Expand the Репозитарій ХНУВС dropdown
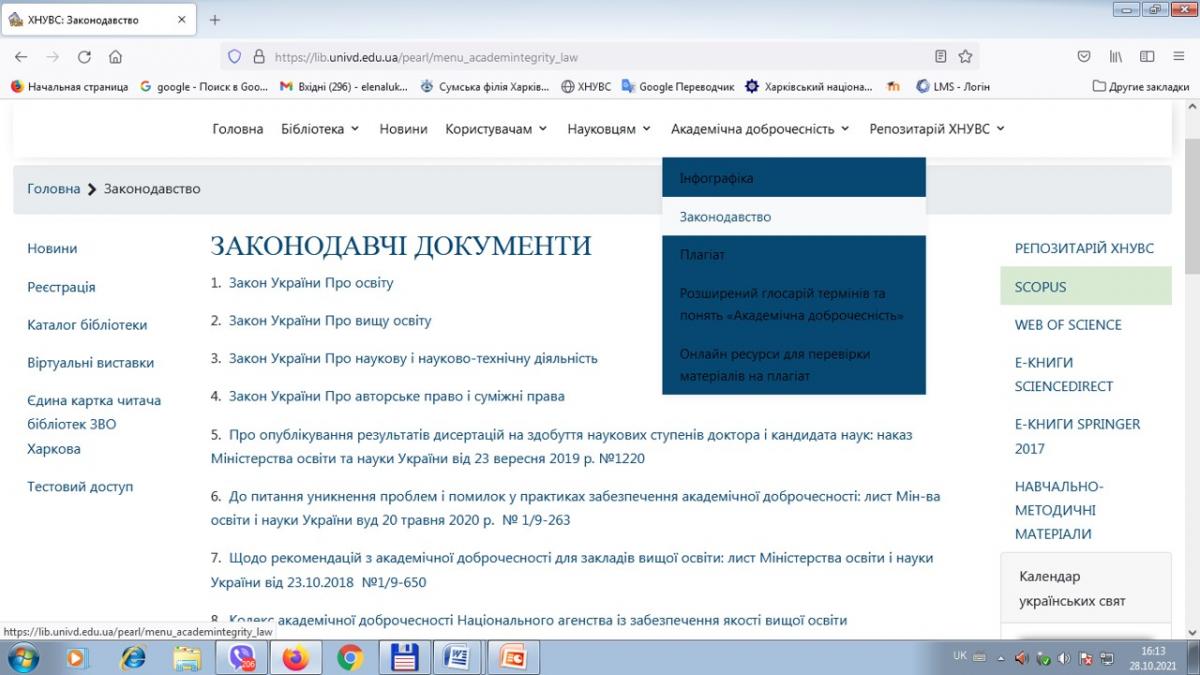Image resolution: width=1200 pixels, height=675 pixels. [937, 129]
